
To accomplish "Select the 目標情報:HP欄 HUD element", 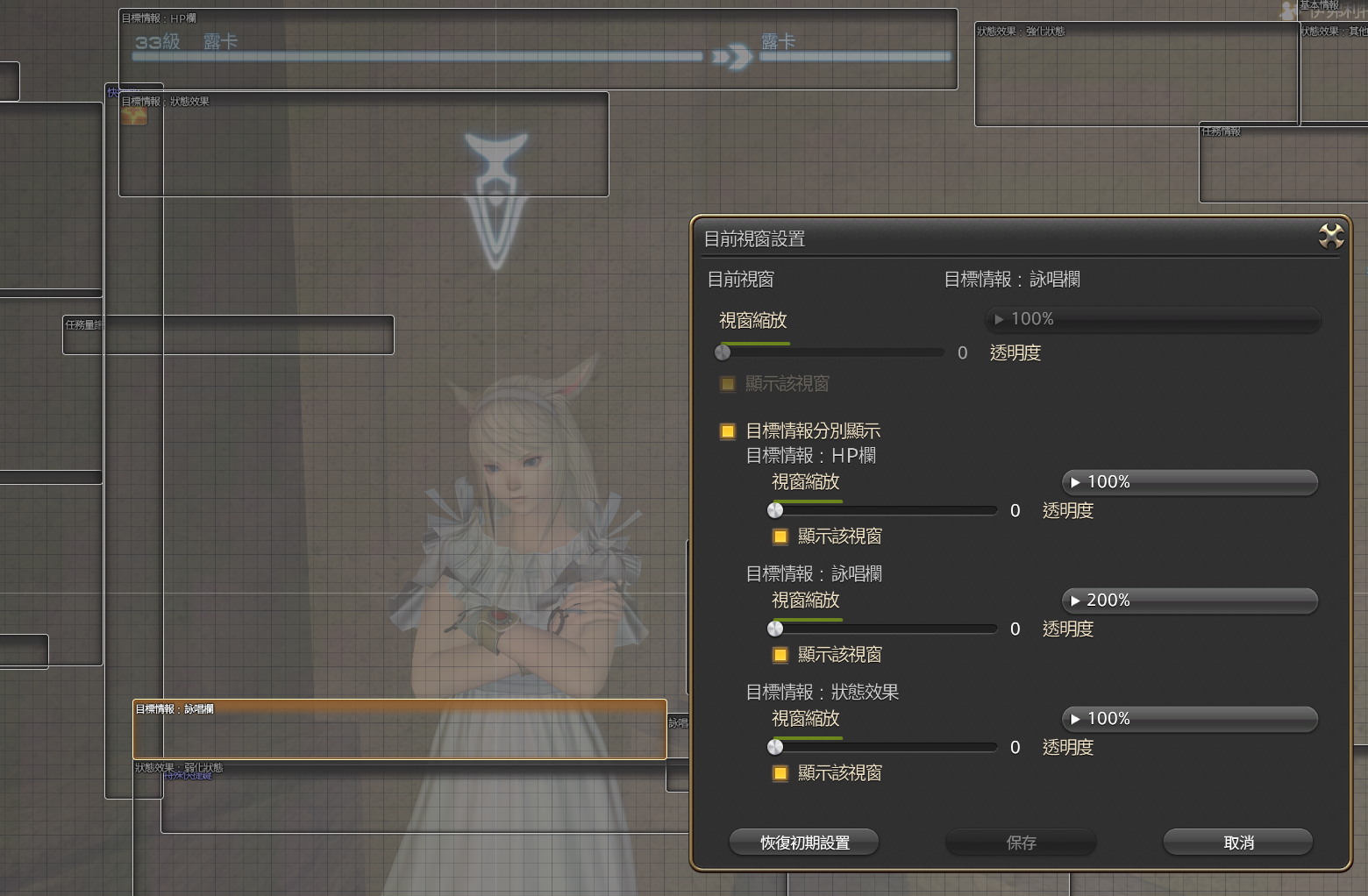I will [x=537, y=49].
